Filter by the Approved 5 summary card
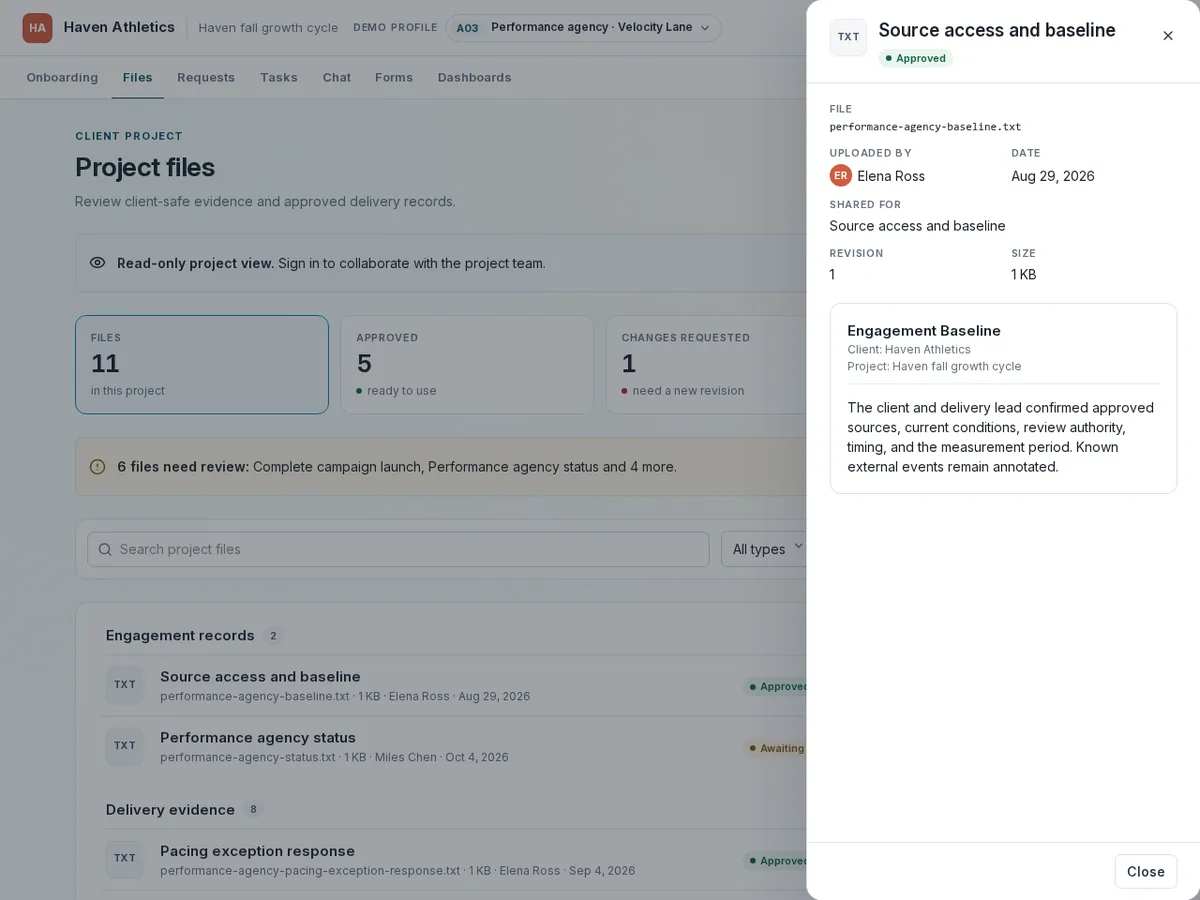1200x900 pixels. coord(467,365)
